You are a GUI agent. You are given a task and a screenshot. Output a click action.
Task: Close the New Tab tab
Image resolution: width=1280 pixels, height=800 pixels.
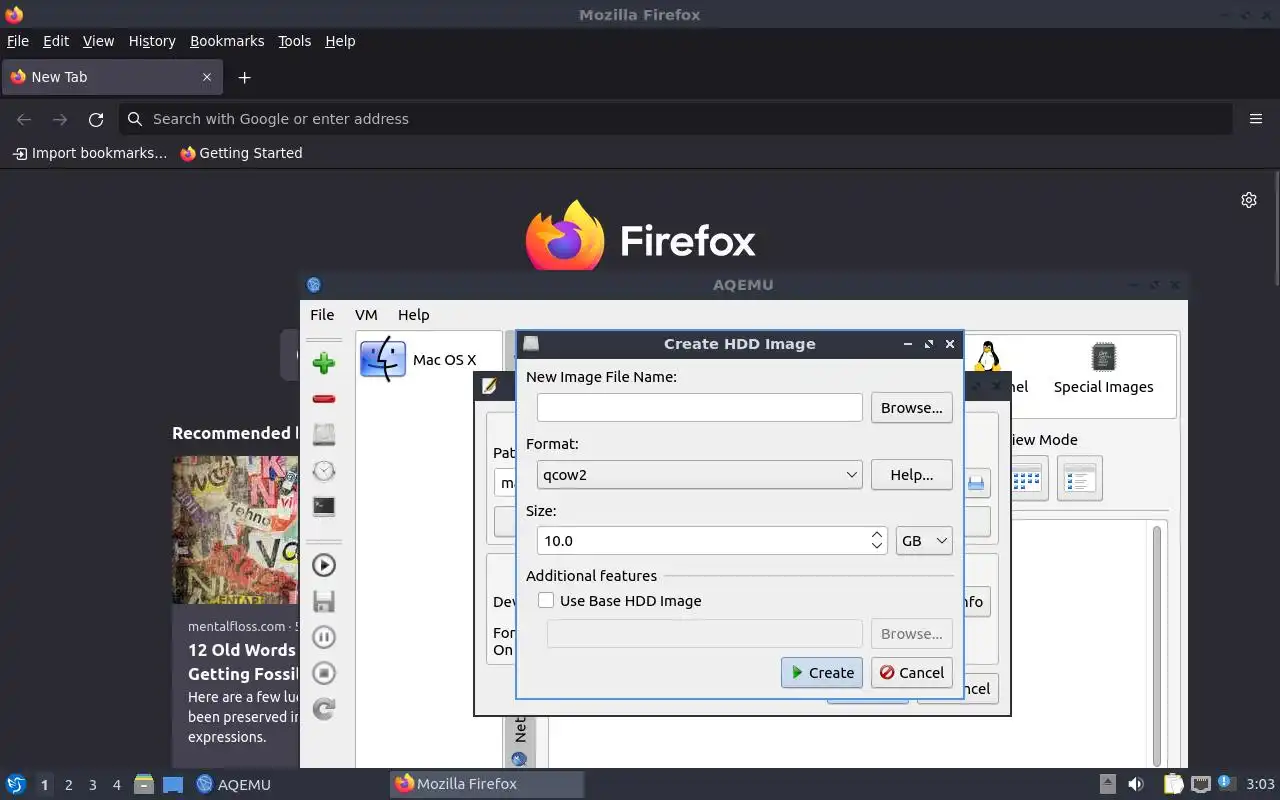click(x=207, y=77)
